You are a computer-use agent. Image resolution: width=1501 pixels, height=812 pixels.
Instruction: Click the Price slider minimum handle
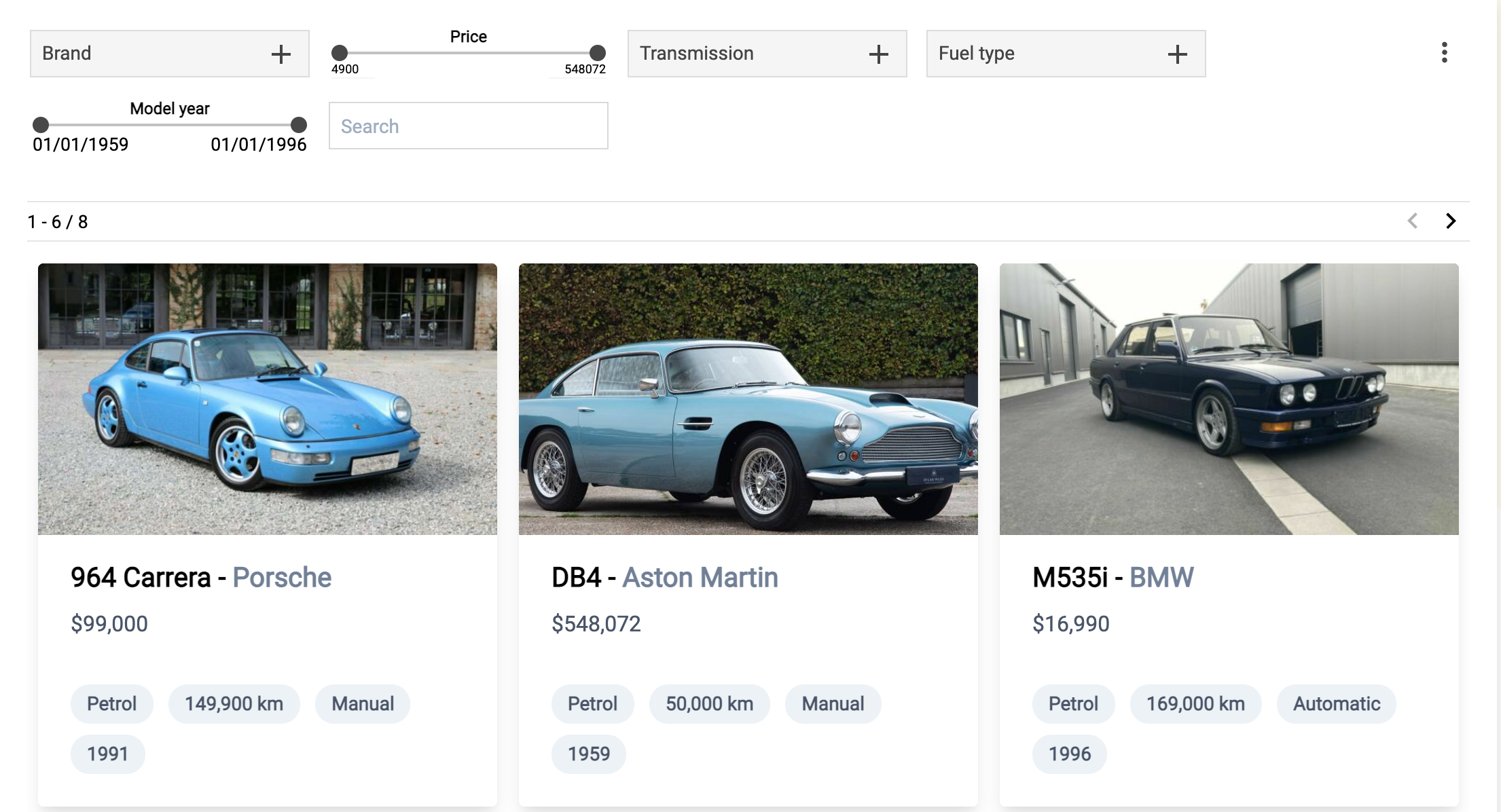coord(340,53)
